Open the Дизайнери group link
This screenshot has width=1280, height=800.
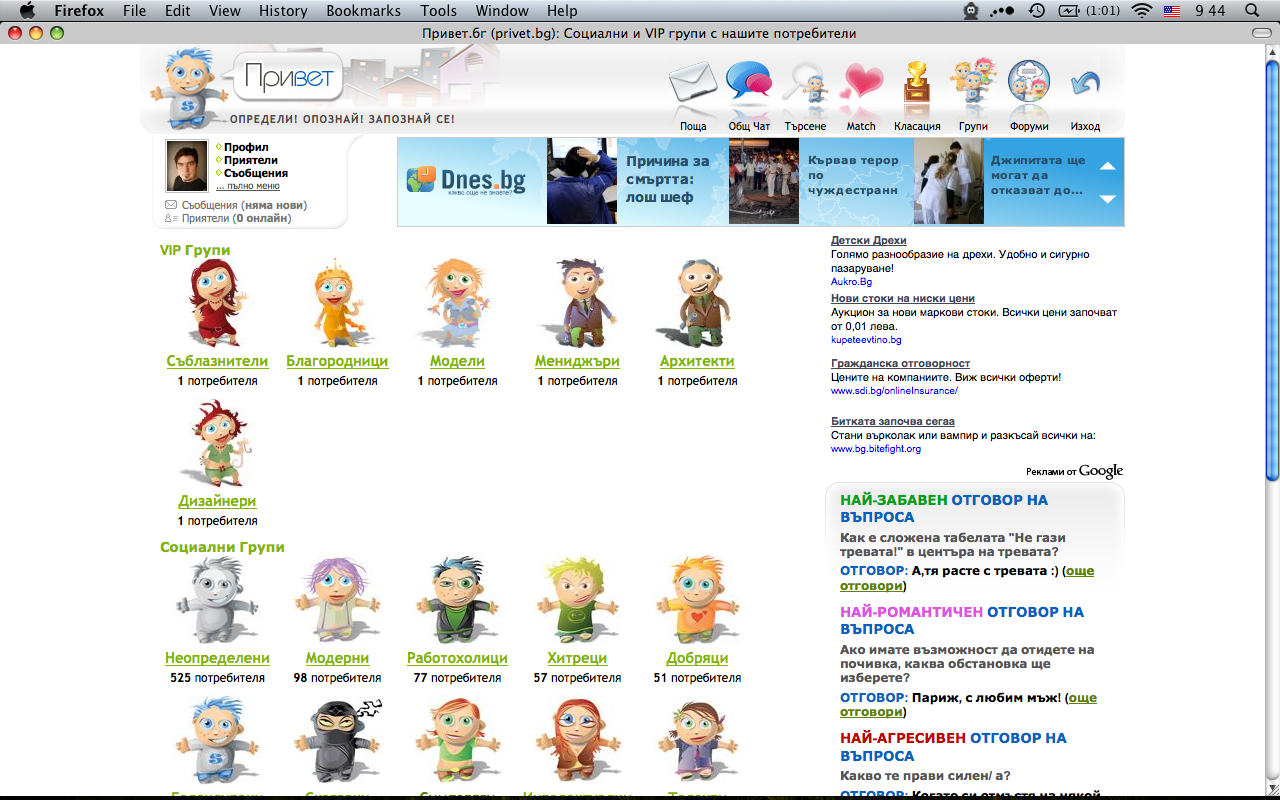[x=217, y=501]
